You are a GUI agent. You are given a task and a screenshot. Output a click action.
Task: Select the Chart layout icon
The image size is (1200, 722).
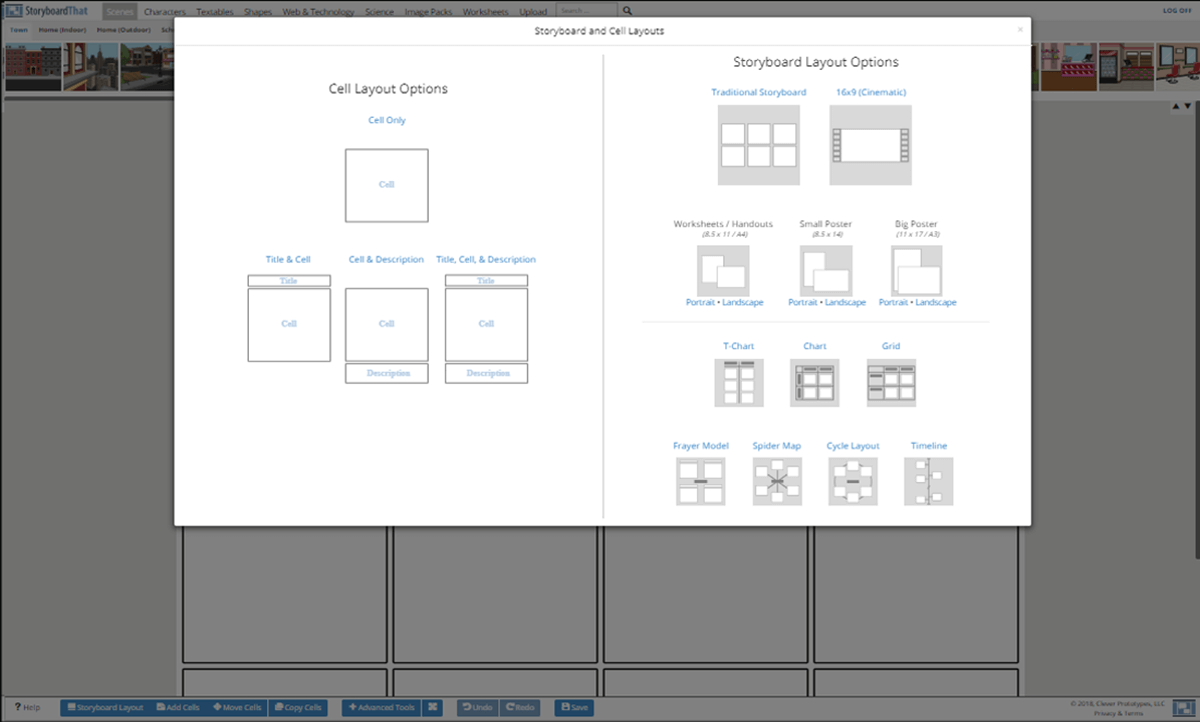814,382
